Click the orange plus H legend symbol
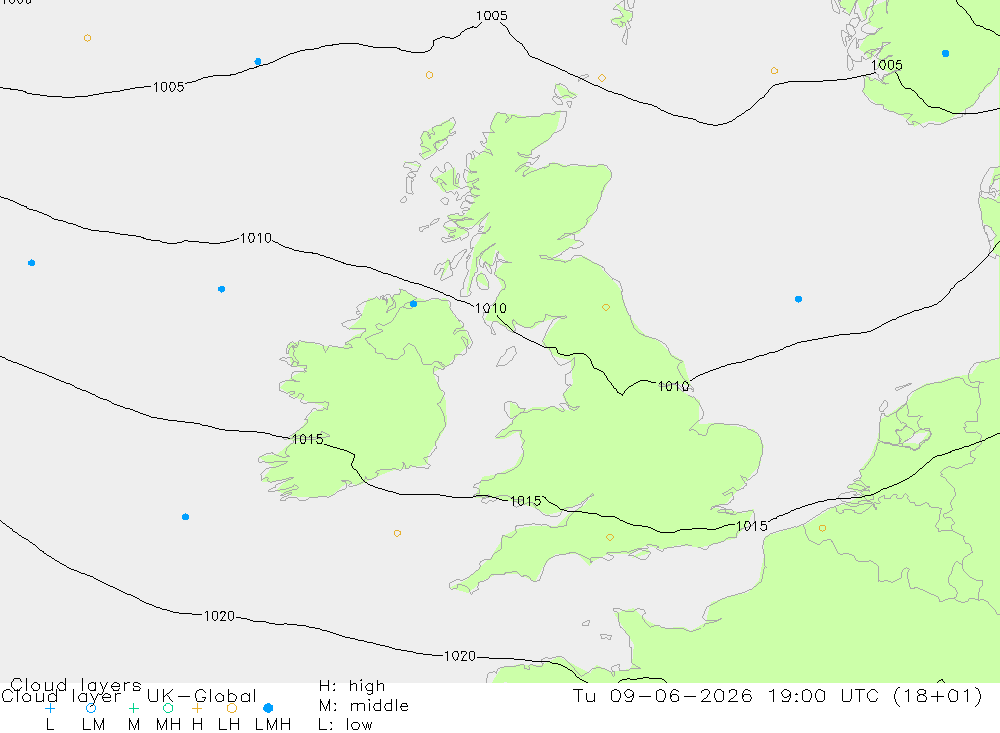1000x733 pixels. pos(197,708)
